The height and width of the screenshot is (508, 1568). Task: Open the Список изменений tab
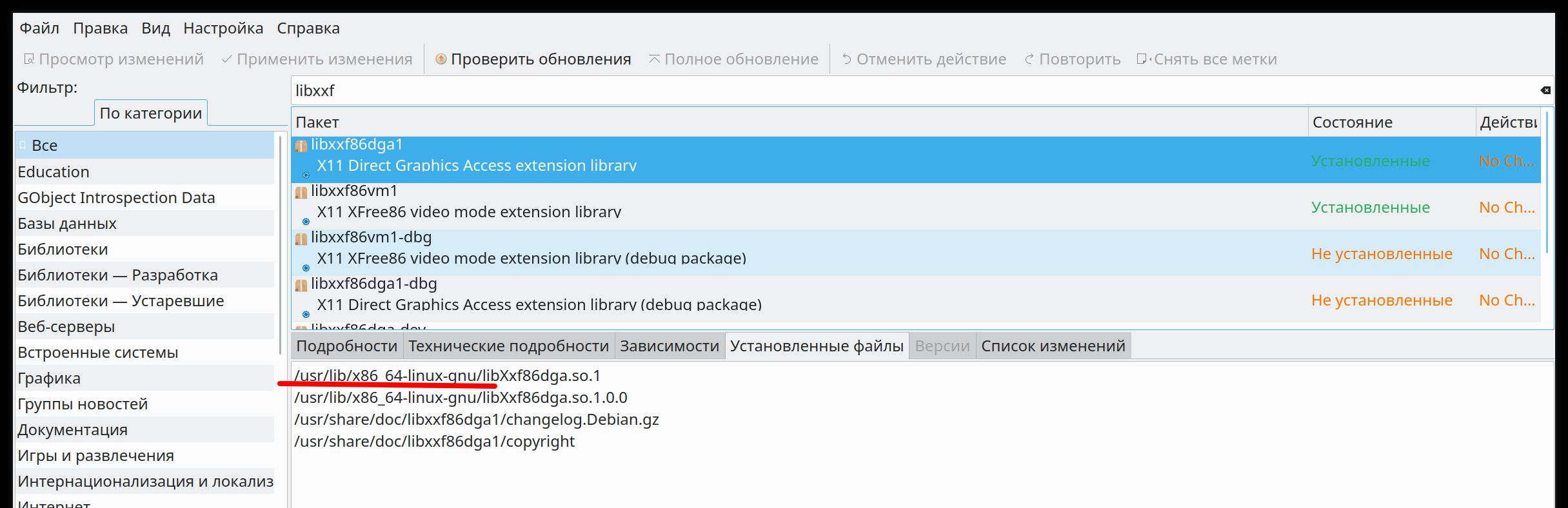point(1053,346)
